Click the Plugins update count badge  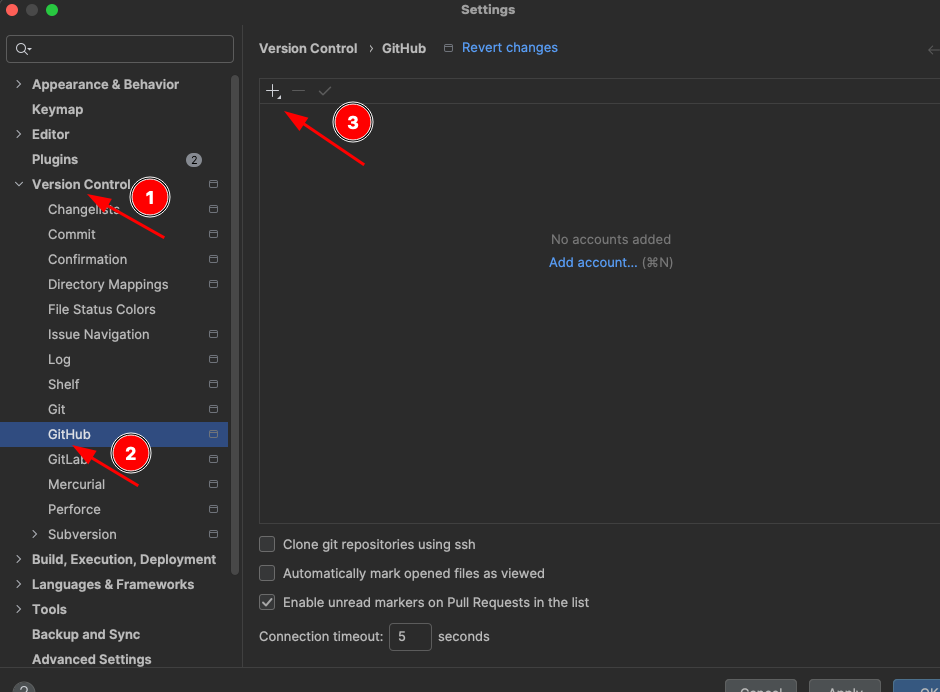[x=194, y=160]
